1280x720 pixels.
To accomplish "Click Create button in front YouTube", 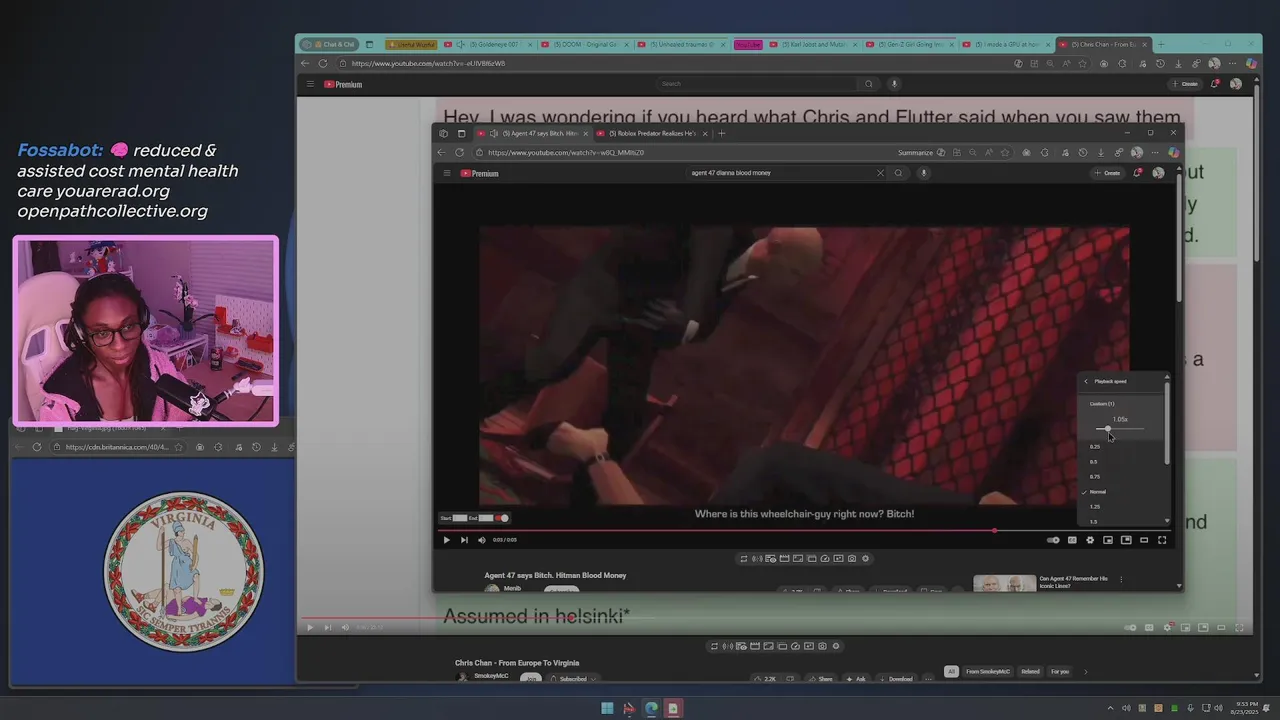I will [1107, 173].
